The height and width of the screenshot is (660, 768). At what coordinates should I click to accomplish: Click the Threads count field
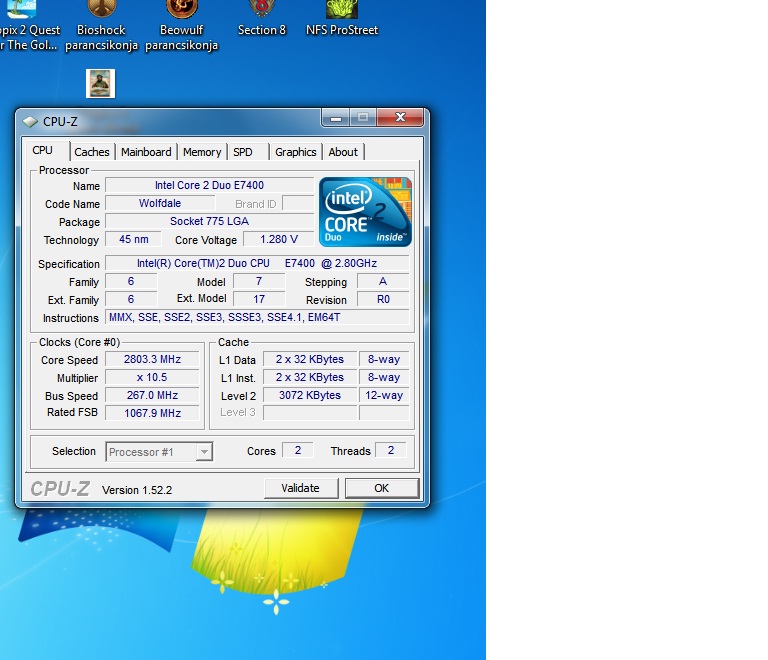(391, 450)
